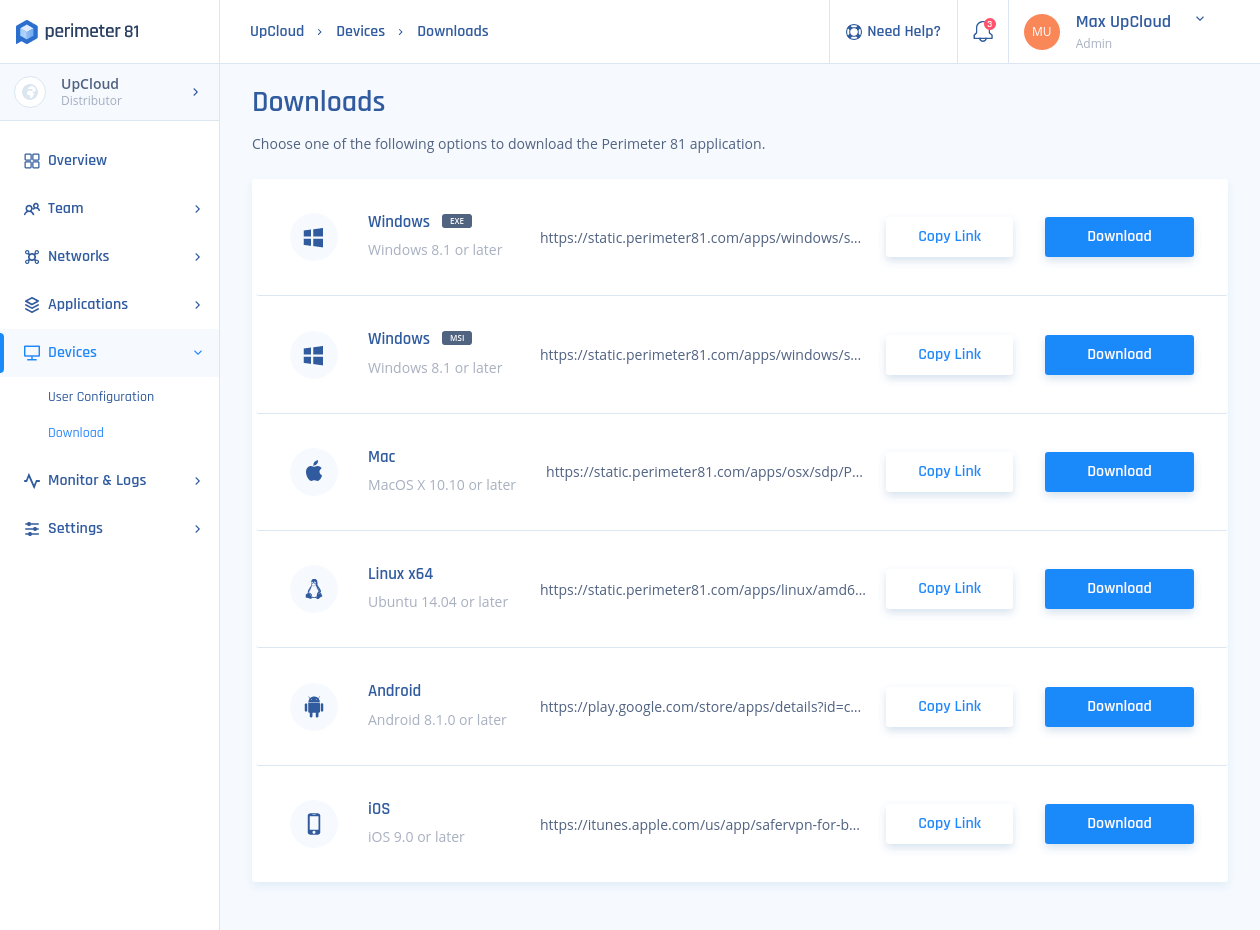Go to Devices in the breadcrumb

pyautogui.click(x=360, y=31)
